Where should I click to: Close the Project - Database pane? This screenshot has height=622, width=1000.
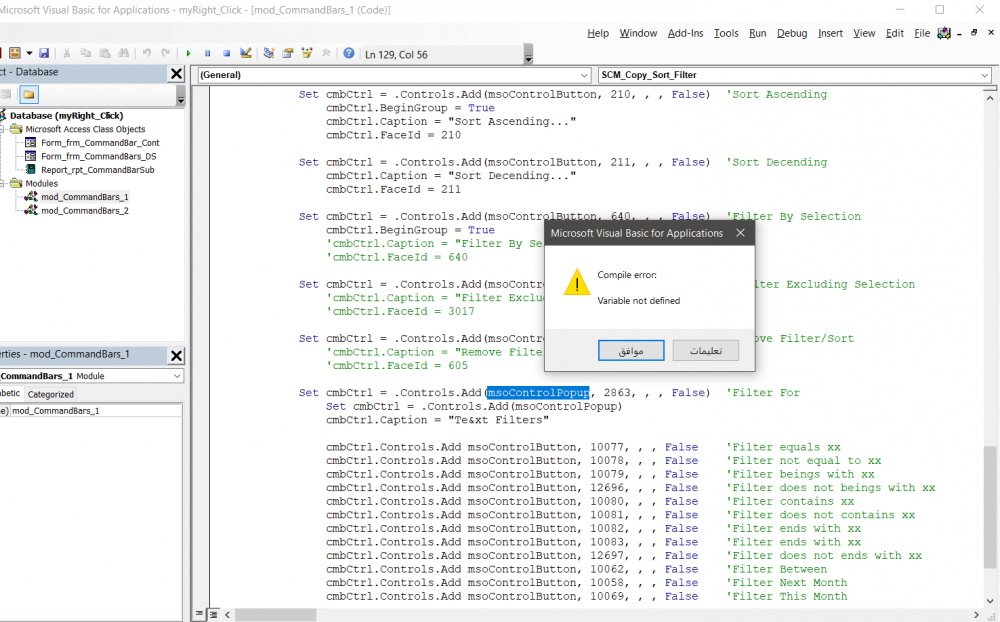tap(177, 74)
